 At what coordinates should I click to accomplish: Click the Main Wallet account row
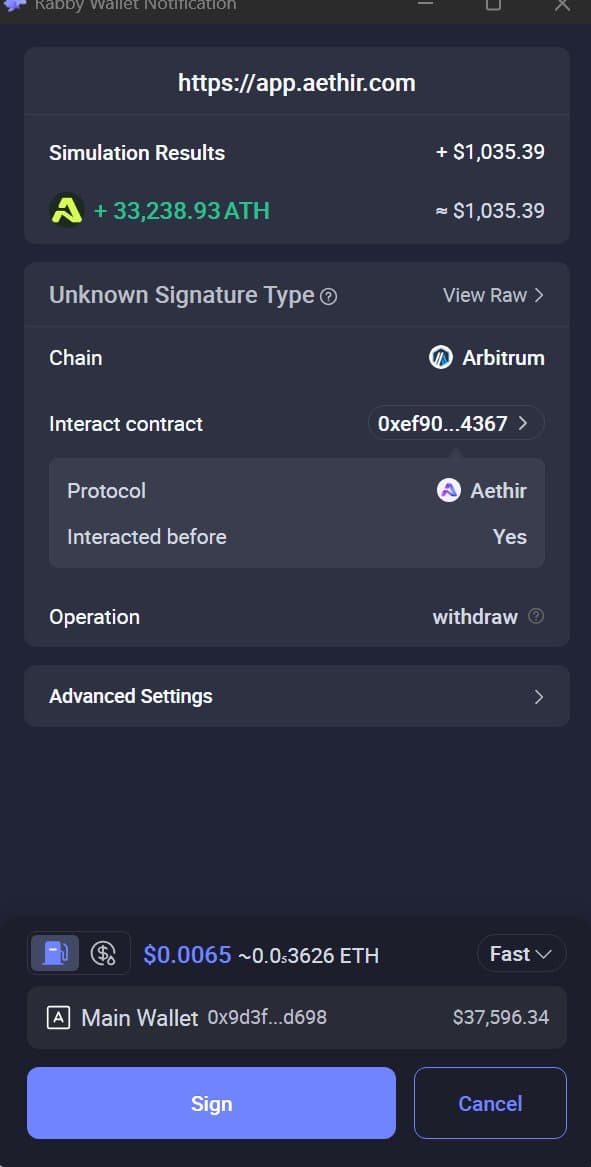(x=297, y=1017)
